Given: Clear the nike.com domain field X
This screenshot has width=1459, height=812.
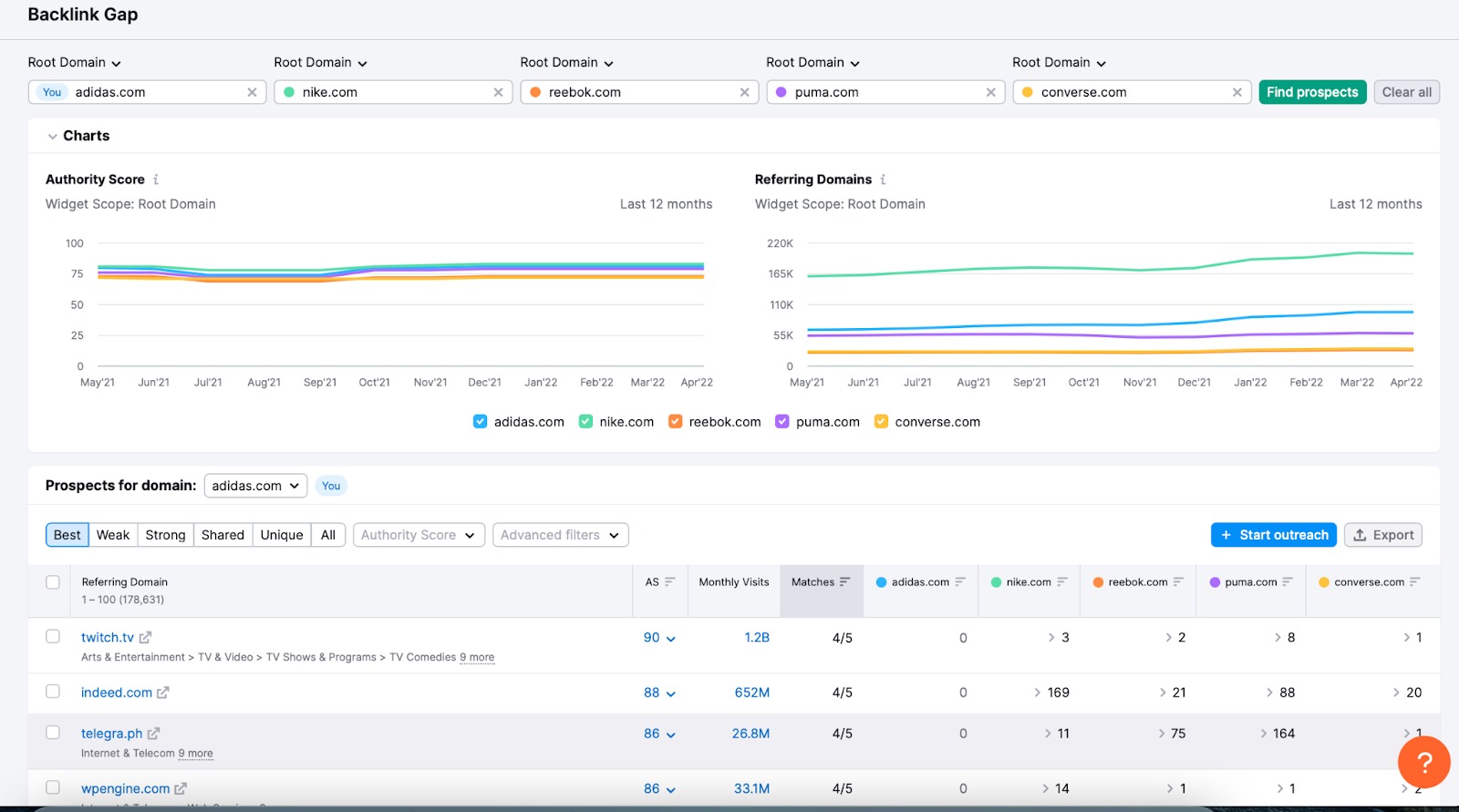Looking at the screenshot, I should tap(498, 92).
